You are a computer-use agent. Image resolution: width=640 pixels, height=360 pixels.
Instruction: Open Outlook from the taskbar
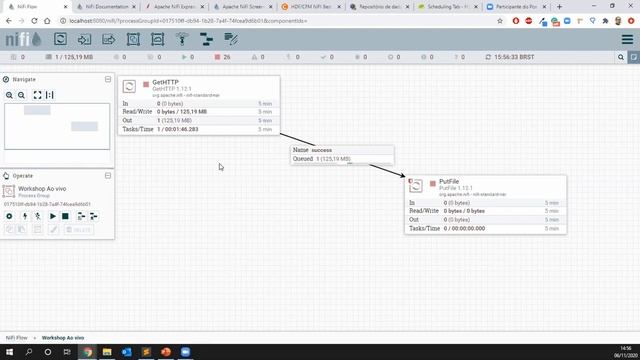pos(127,352)
